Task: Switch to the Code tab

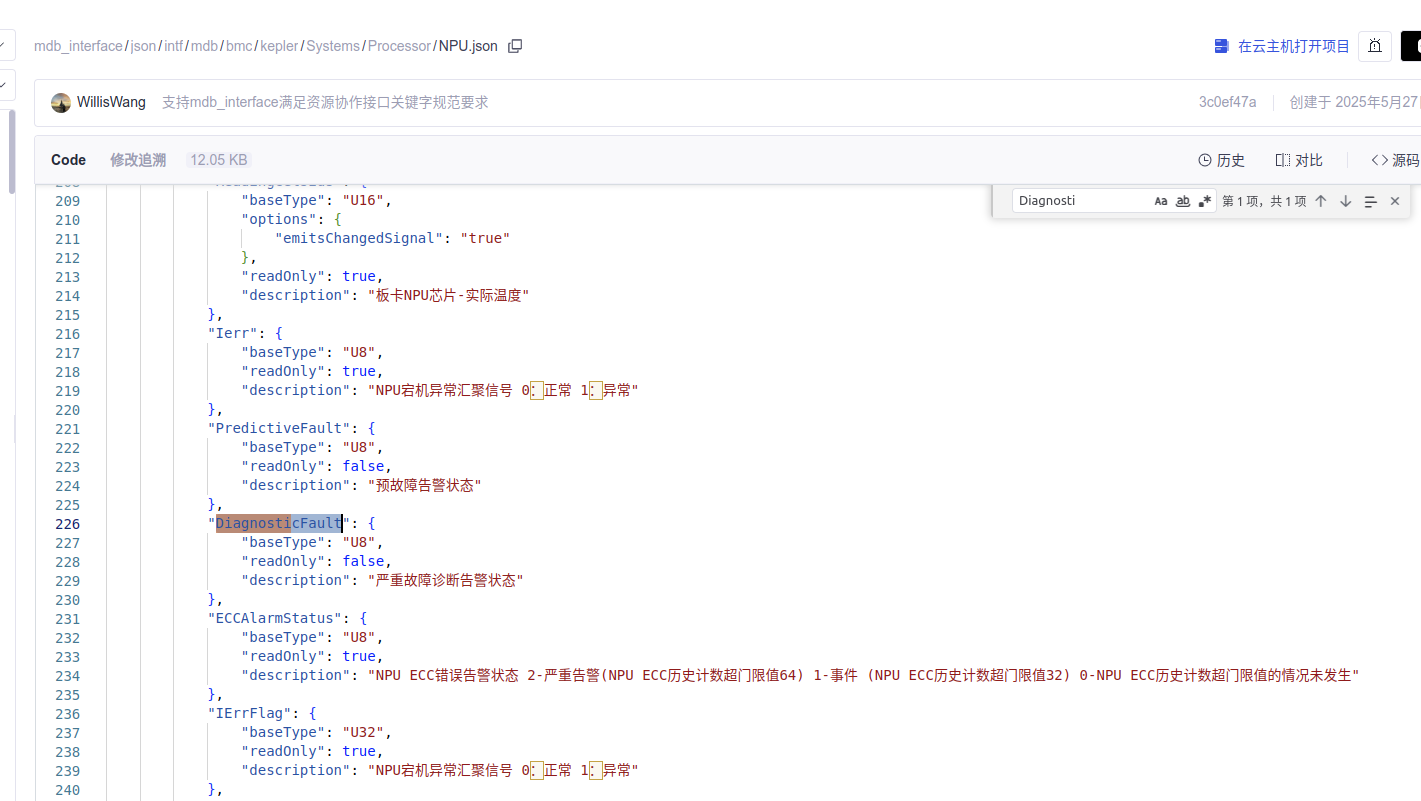Action: pyautogui.click(x=69, y=160)
